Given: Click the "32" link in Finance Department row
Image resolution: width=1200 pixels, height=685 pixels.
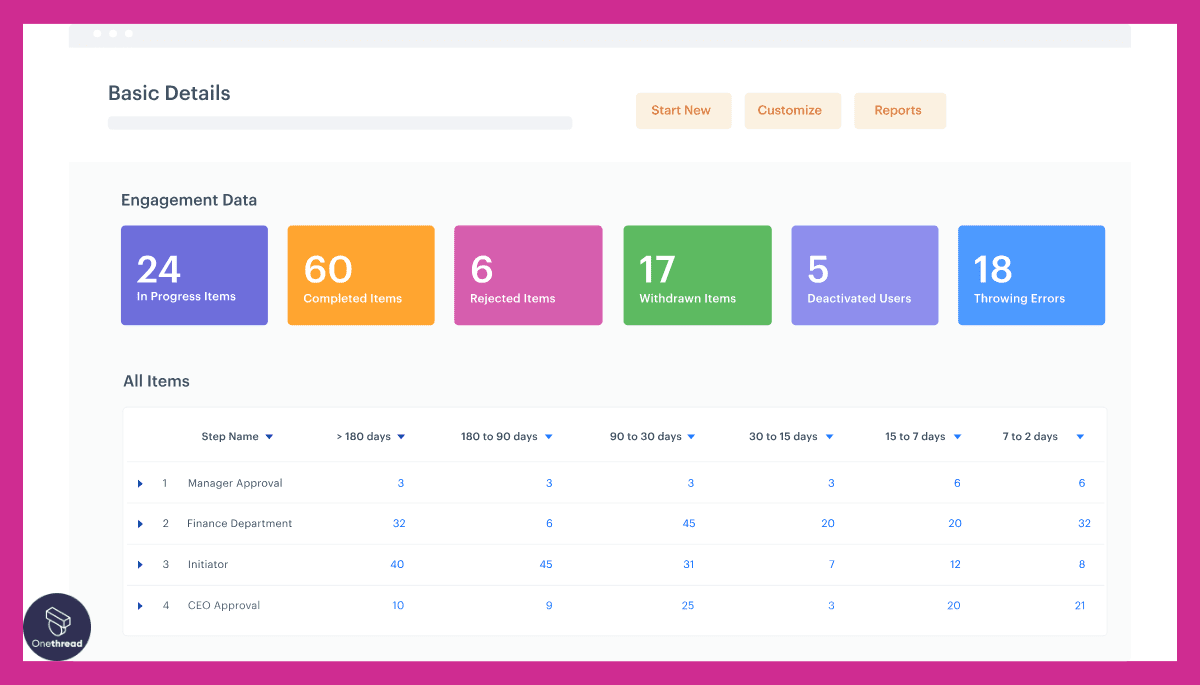Looking at the screenshot, I should coord(399,523).
